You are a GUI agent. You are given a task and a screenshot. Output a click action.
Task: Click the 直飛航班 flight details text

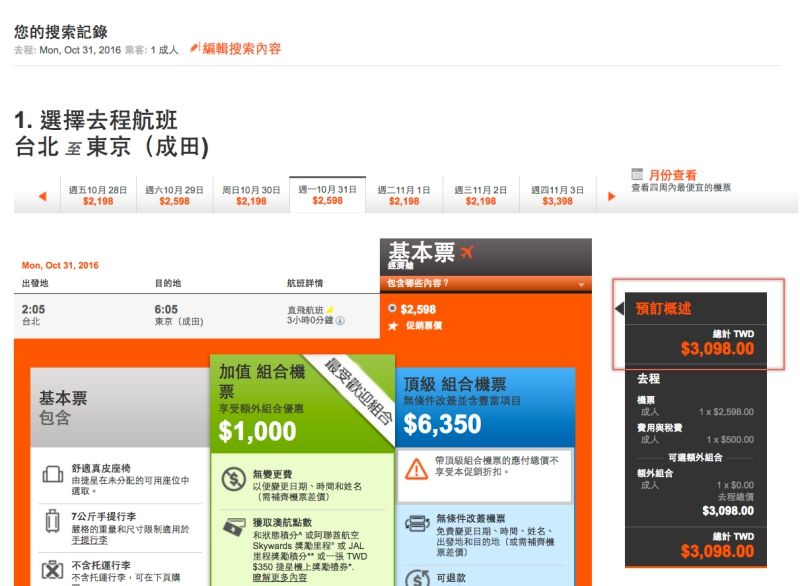[305, 310]
